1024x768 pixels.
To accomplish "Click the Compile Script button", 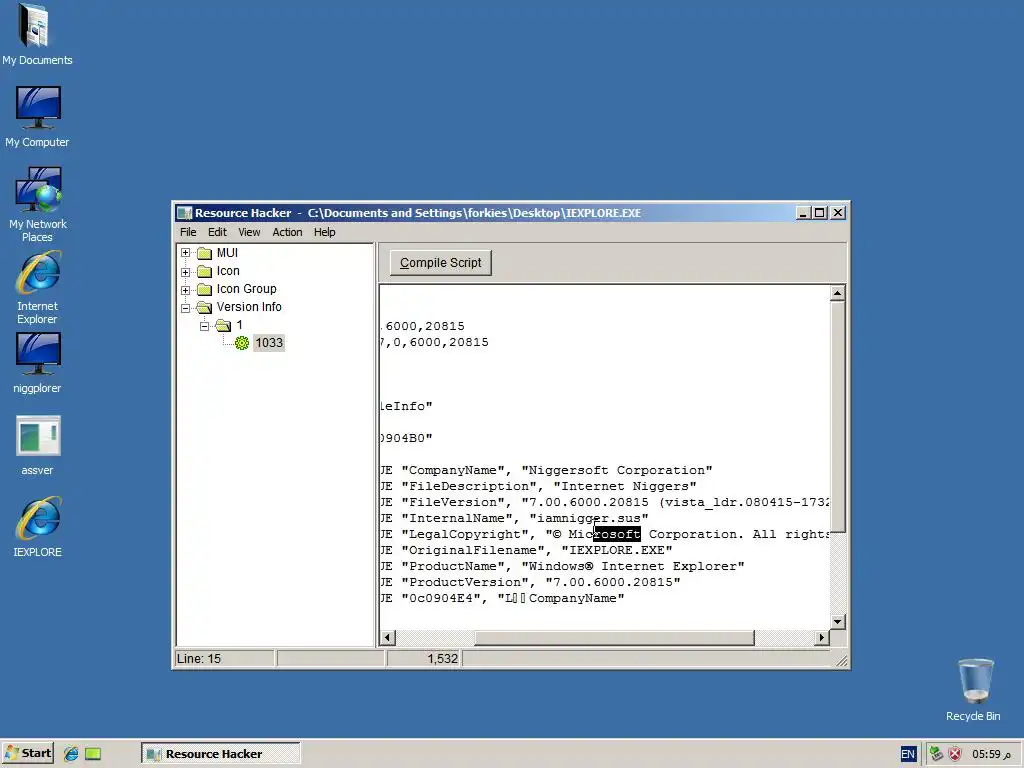I will pyautogui.click(x=441, y=263).
